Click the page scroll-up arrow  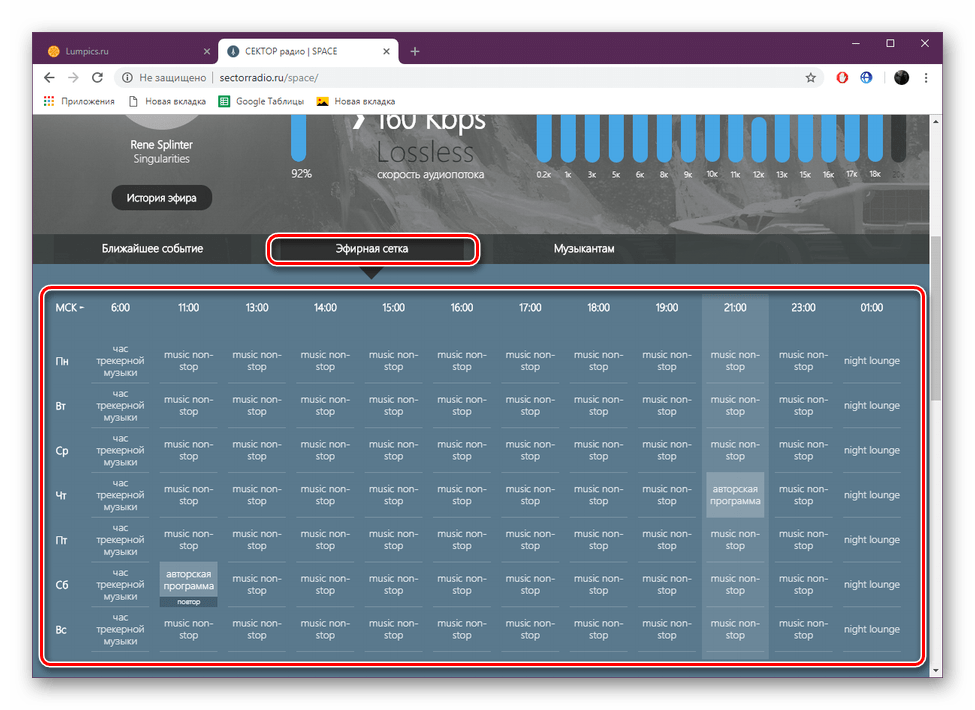click(936, 122)
